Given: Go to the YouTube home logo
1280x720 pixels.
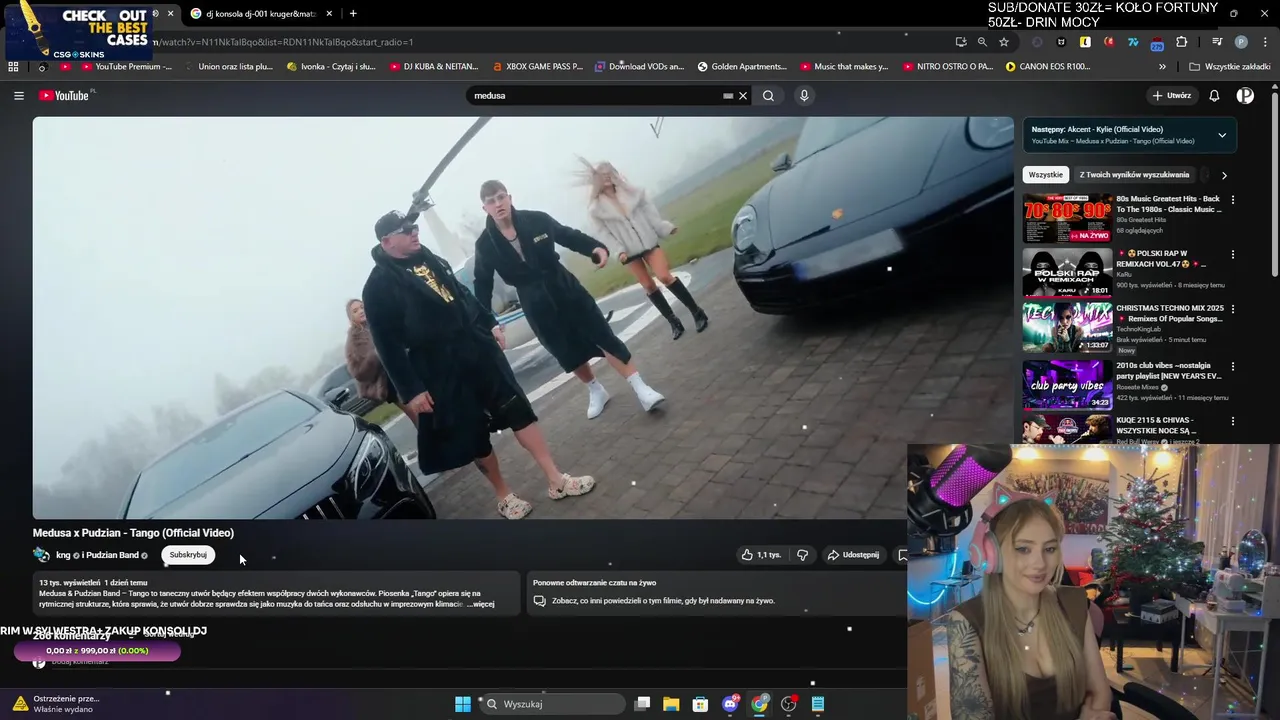Looking at the screenshot, I should [x=66, y=96].
